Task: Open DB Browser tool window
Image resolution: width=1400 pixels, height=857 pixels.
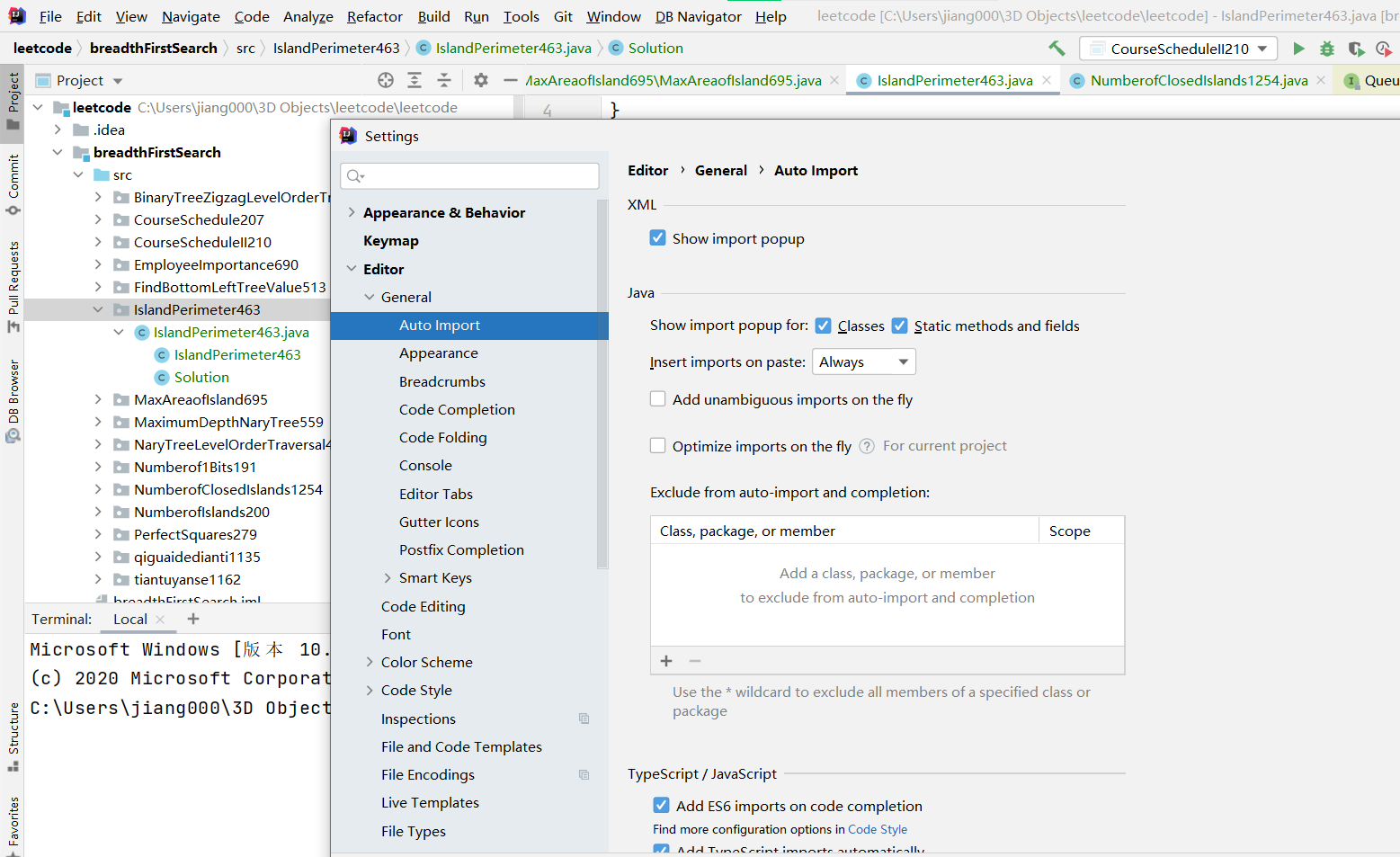Action: pyautogui.click(x=13, y=401)
